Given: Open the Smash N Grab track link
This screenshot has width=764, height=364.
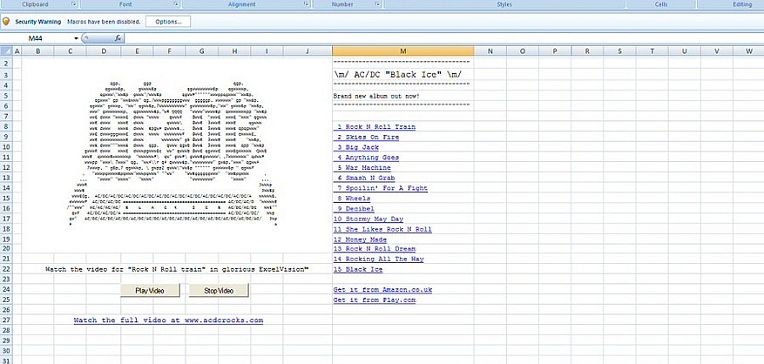Looking at the screenshot, I should click(x=365, y=178).
